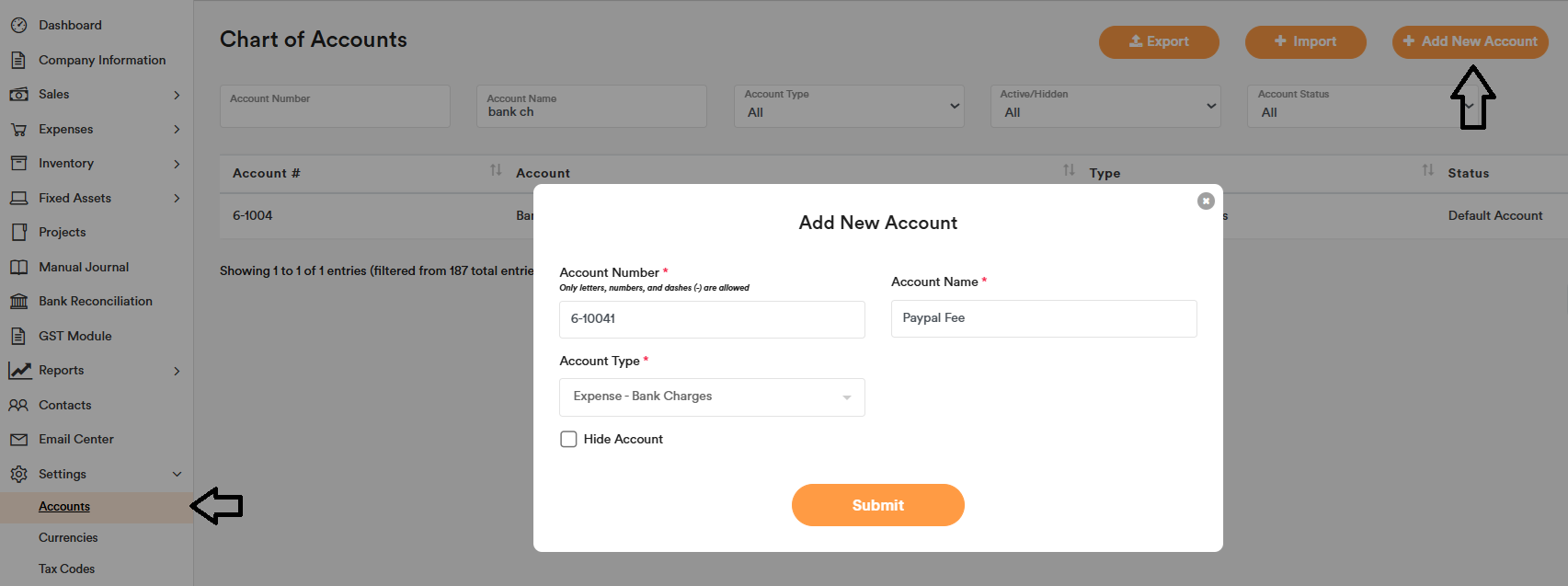Open Currencies under Settings

click(68, 538)
